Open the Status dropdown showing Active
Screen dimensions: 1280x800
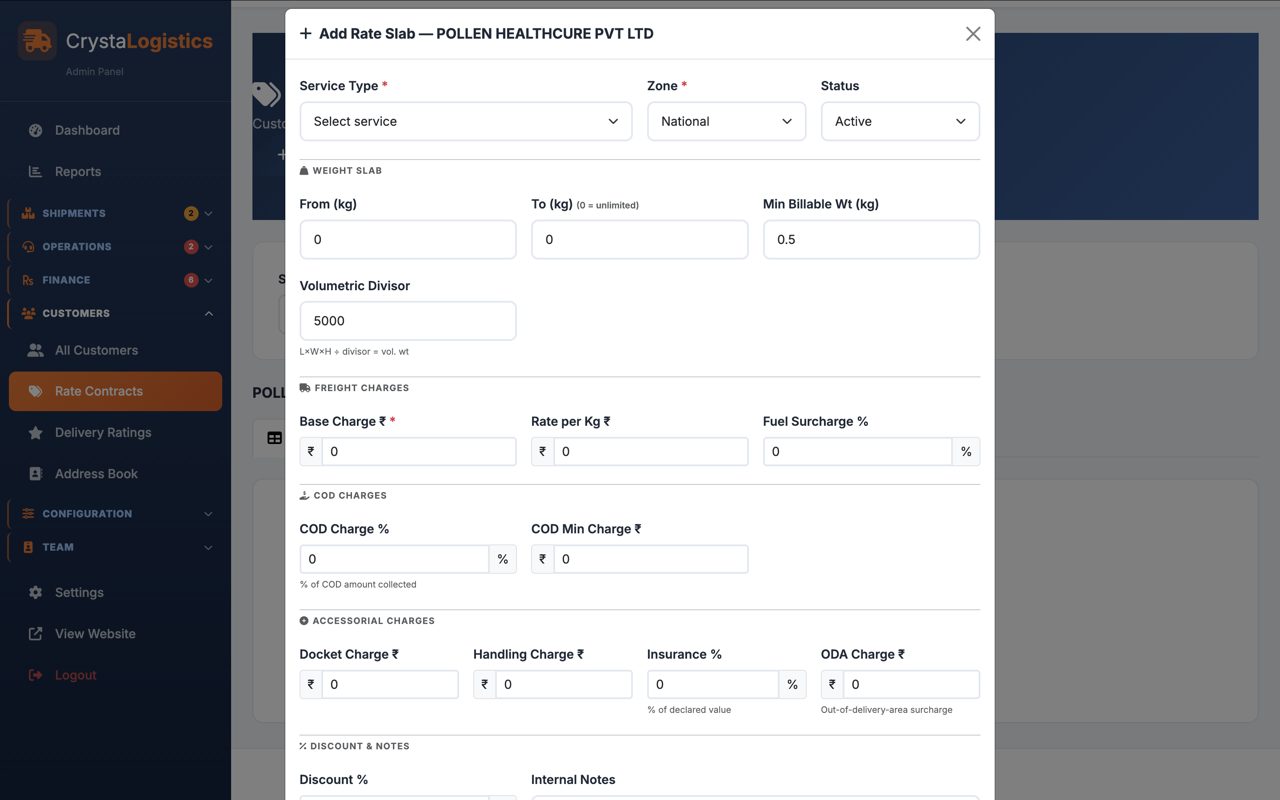click(x=900, y=121)
